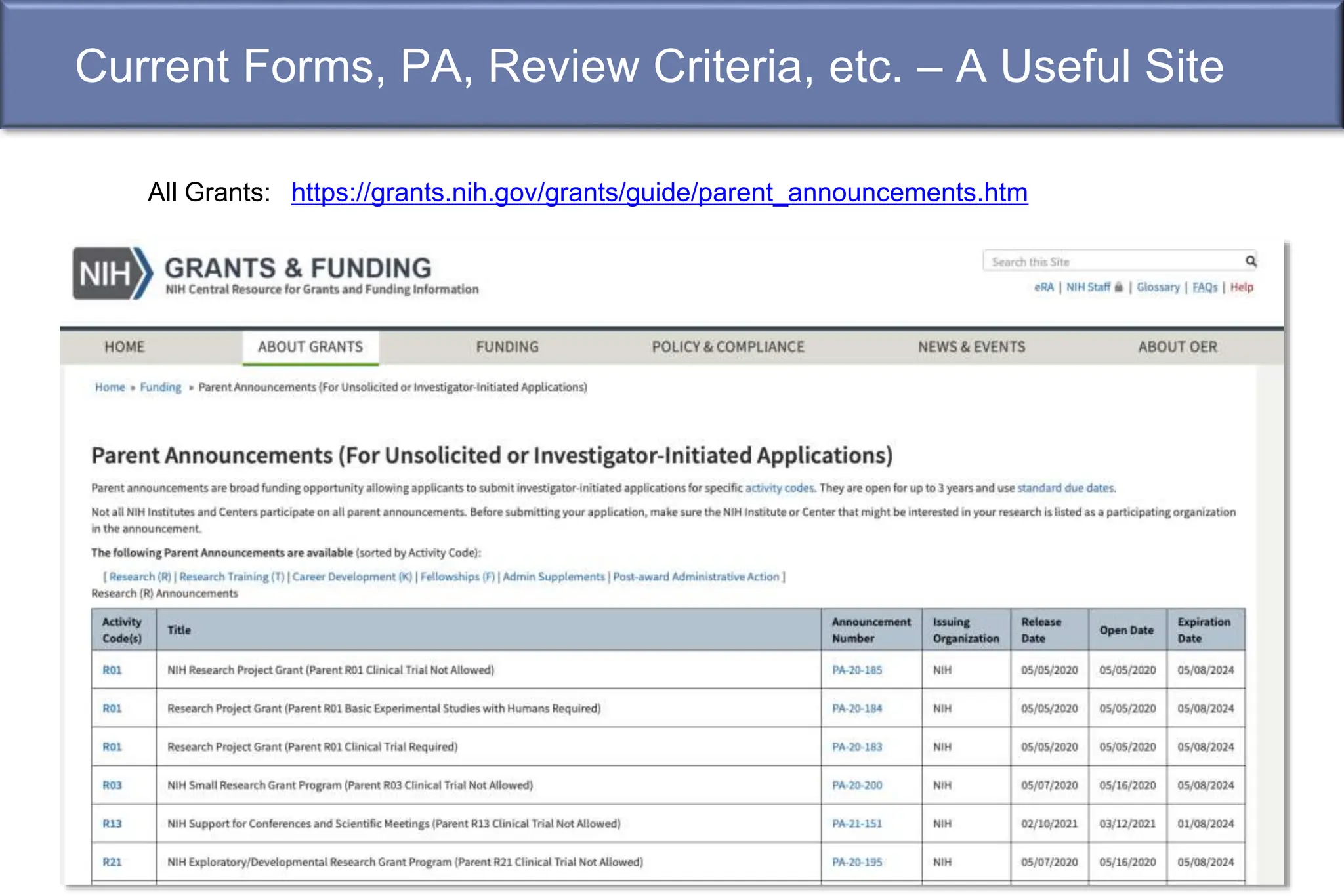Open Post-award Administrative Action link
Viewport: 1344px width, 896px height.
(696, 577)
